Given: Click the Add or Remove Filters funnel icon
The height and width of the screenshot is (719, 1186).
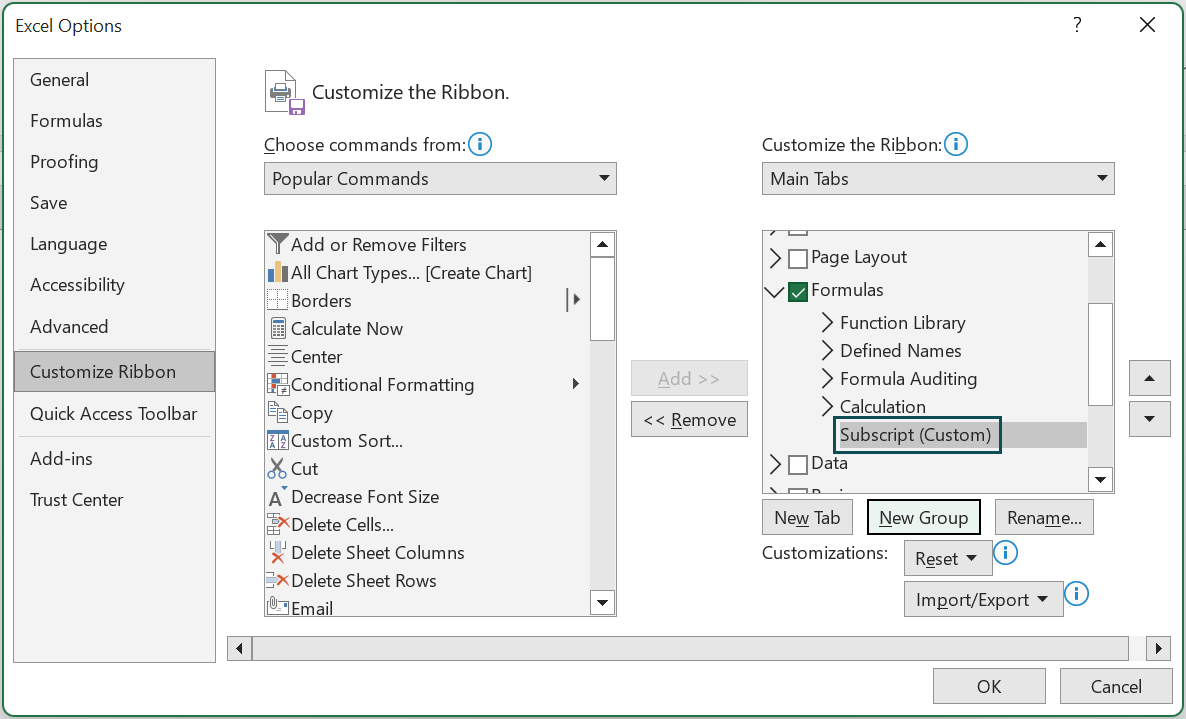Looking at the screenshot, I should click(278, 244).
